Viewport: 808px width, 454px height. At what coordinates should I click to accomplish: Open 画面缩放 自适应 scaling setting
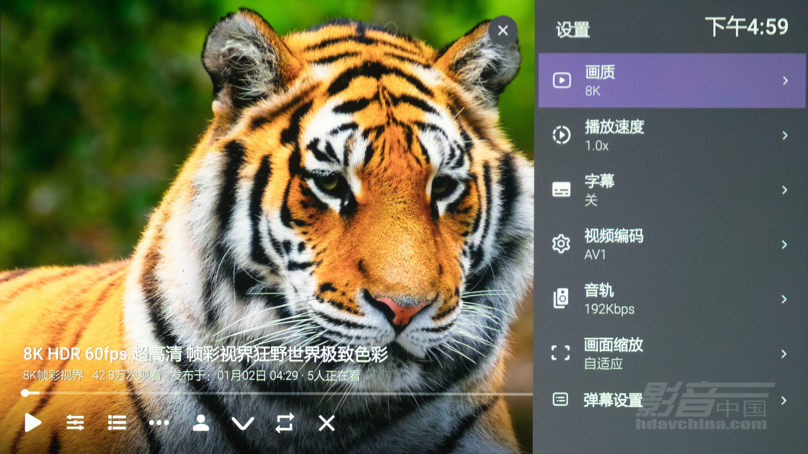pyautogui.click(x=671, y=354)
